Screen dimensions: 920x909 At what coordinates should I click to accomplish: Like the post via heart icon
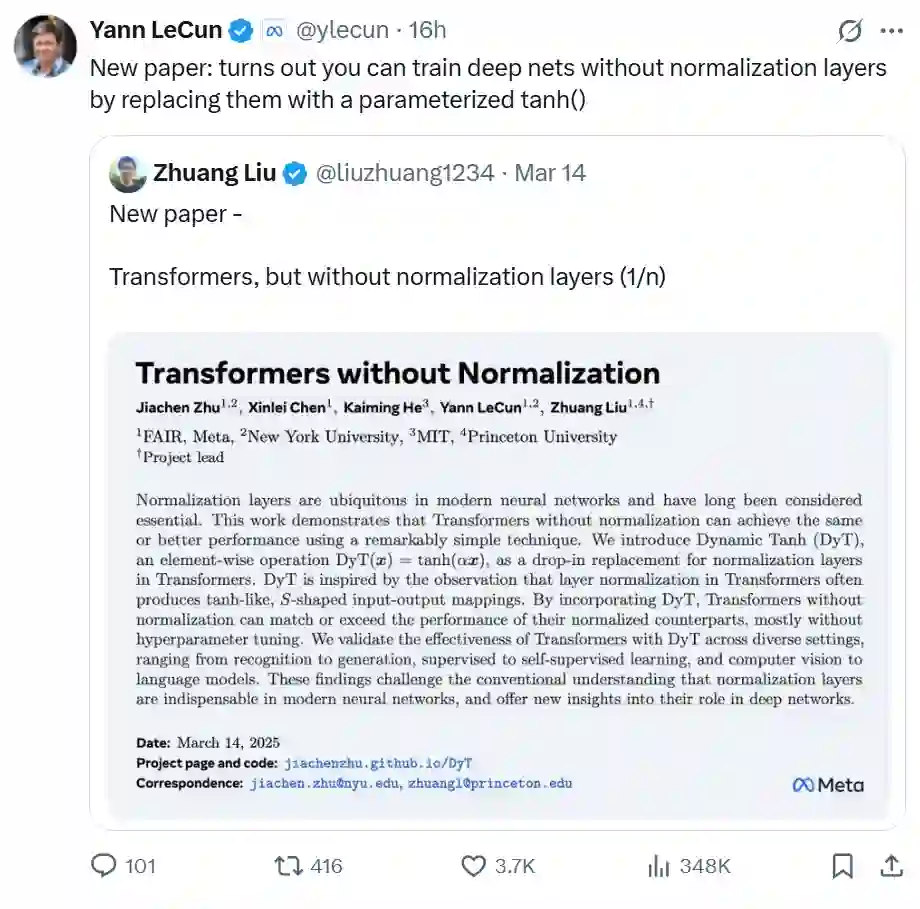tap(473, 865)
